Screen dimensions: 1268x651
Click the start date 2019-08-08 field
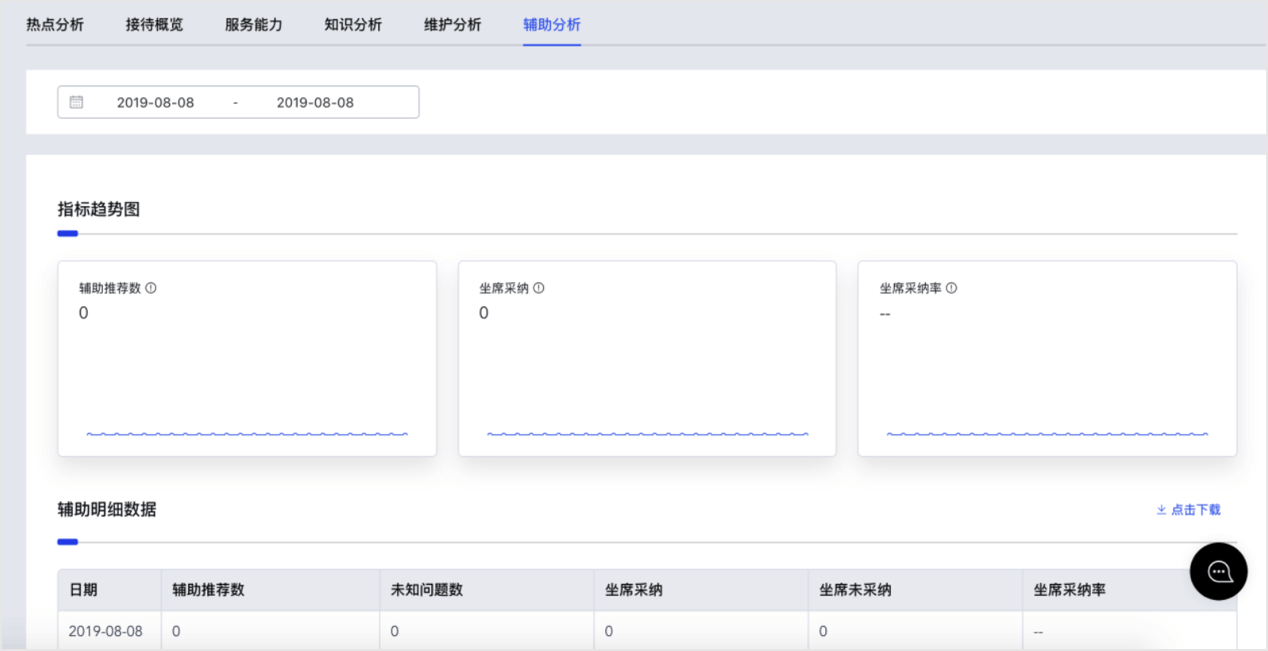(155, 102)
